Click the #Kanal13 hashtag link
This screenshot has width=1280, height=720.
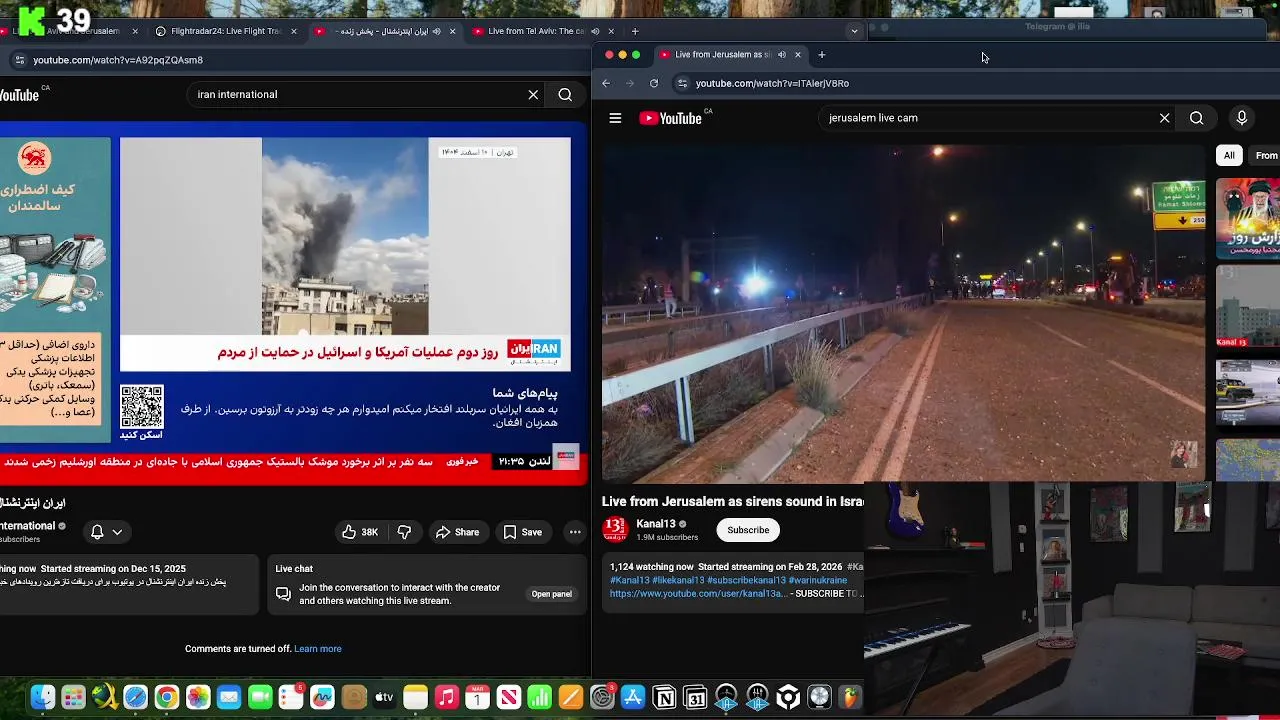click(630, 580)
